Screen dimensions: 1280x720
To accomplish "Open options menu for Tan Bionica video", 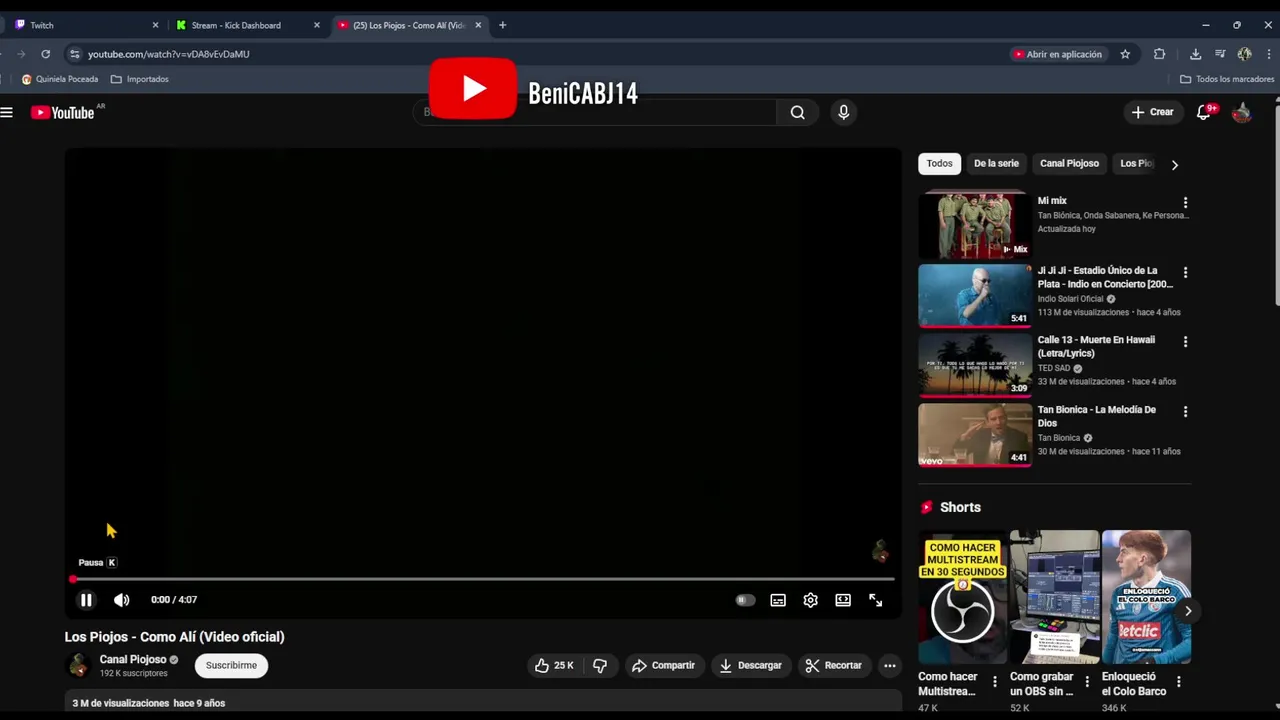I will click(x=1185, y=412).
